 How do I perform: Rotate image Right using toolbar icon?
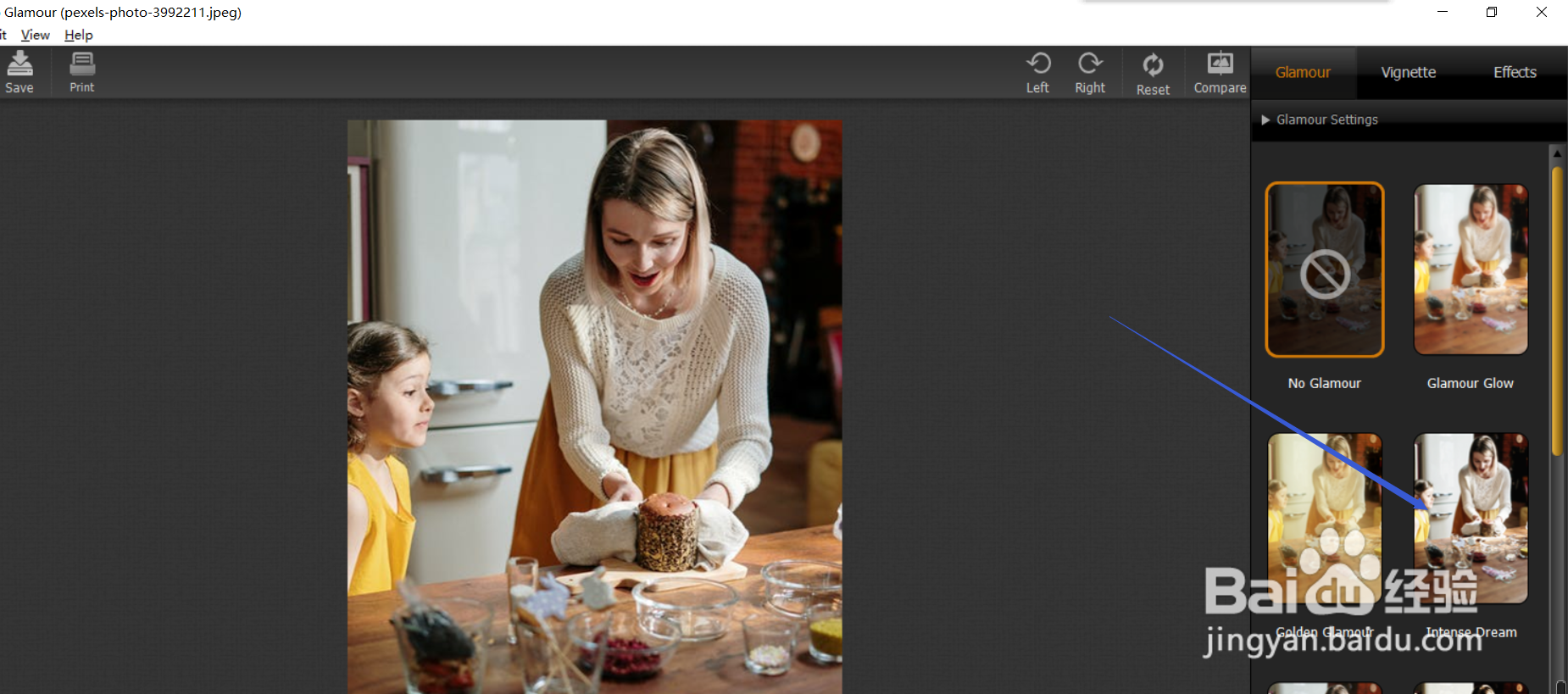coord(1090,72)
